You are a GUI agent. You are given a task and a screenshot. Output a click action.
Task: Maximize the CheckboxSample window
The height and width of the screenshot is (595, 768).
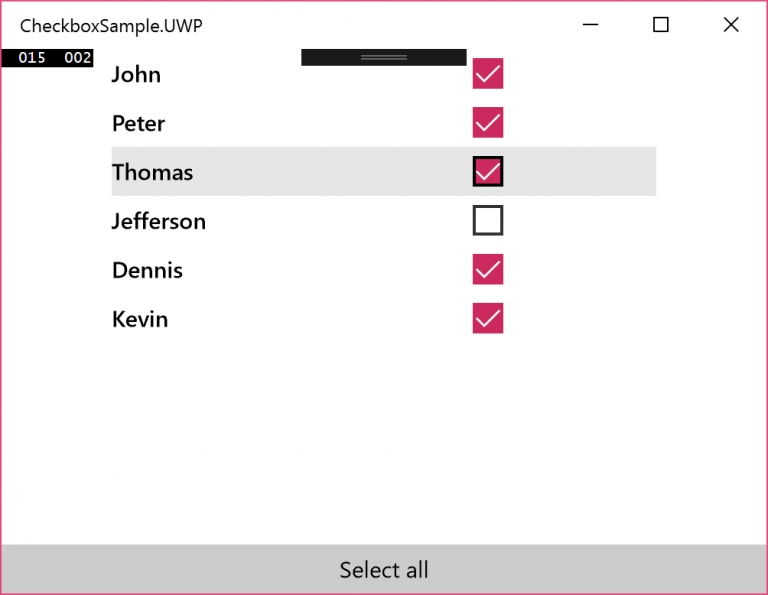click(661, 24)
